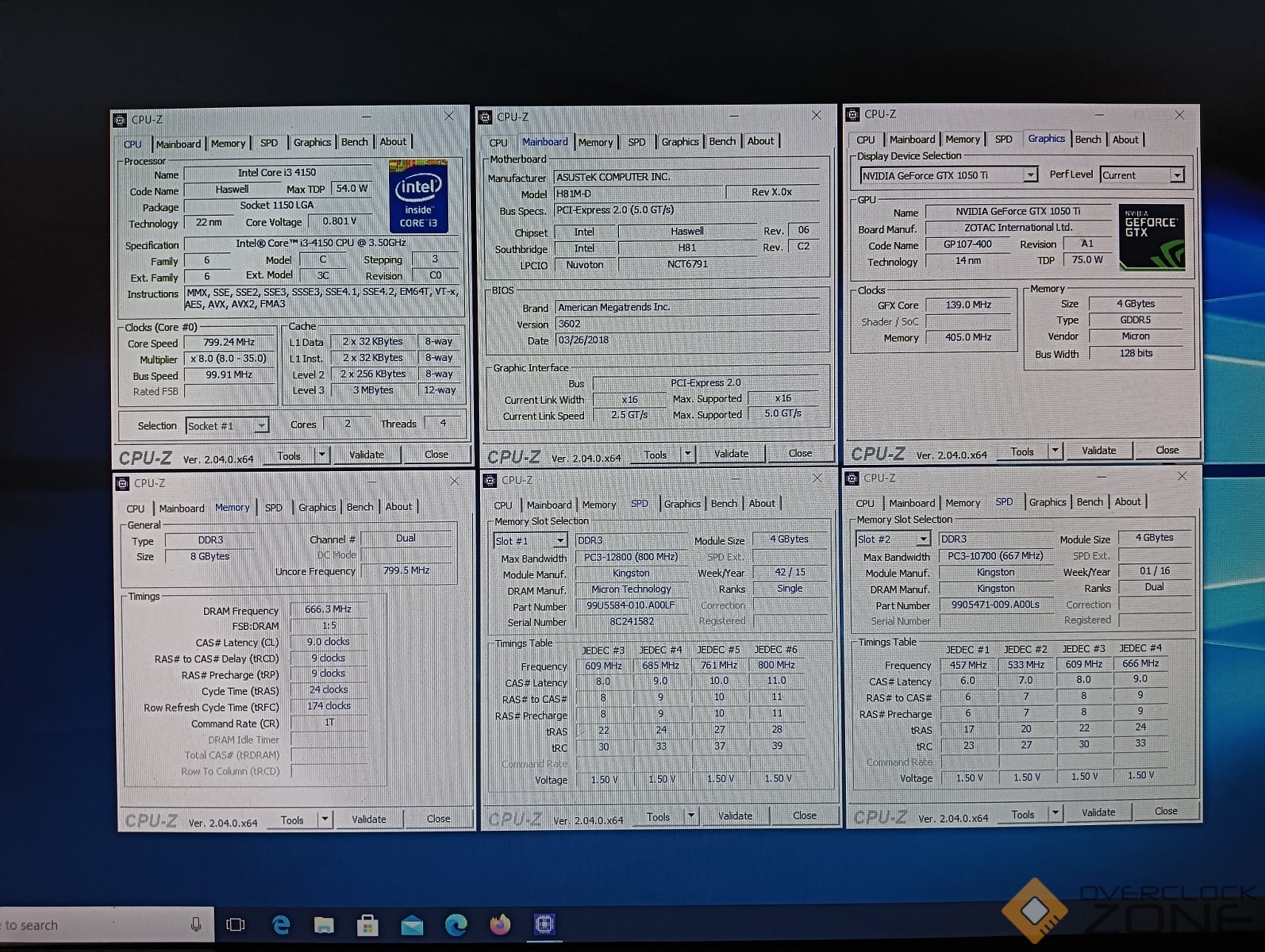Click part number 9905471-009.A00LS
Screen dimensions: 1265x952
995,605
